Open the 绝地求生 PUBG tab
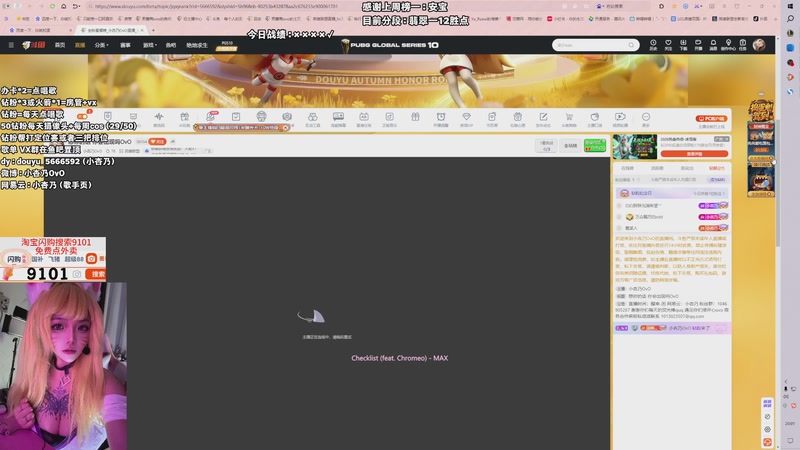Viewport: 800px width, 450px height. (x=197, y=45)
